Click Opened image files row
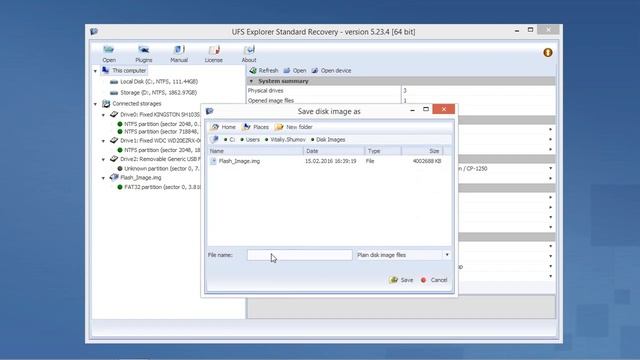640x360 pixels. point(401,100)
